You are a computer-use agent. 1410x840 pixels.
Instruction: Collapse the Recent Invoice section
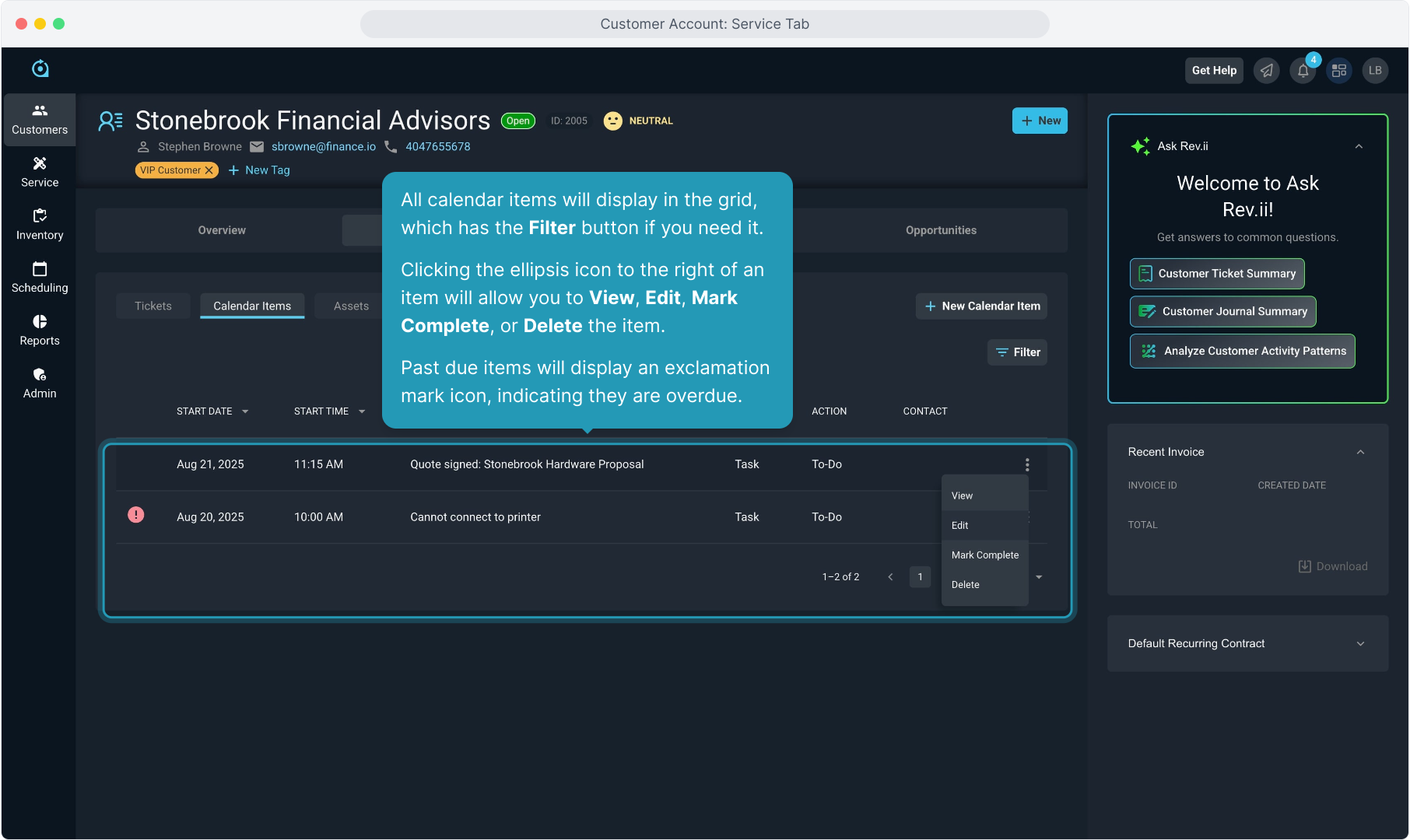click(x=1360, y=452)
